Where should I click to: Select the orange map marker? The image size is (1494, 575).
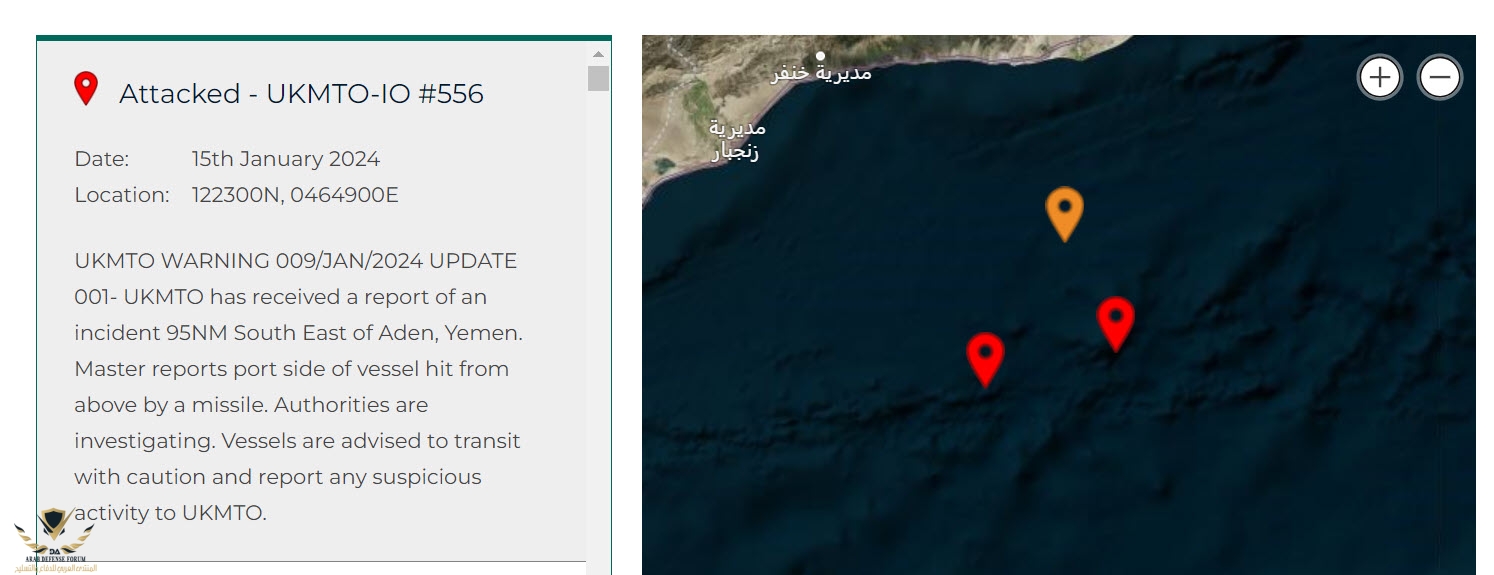coord(1064,211)
